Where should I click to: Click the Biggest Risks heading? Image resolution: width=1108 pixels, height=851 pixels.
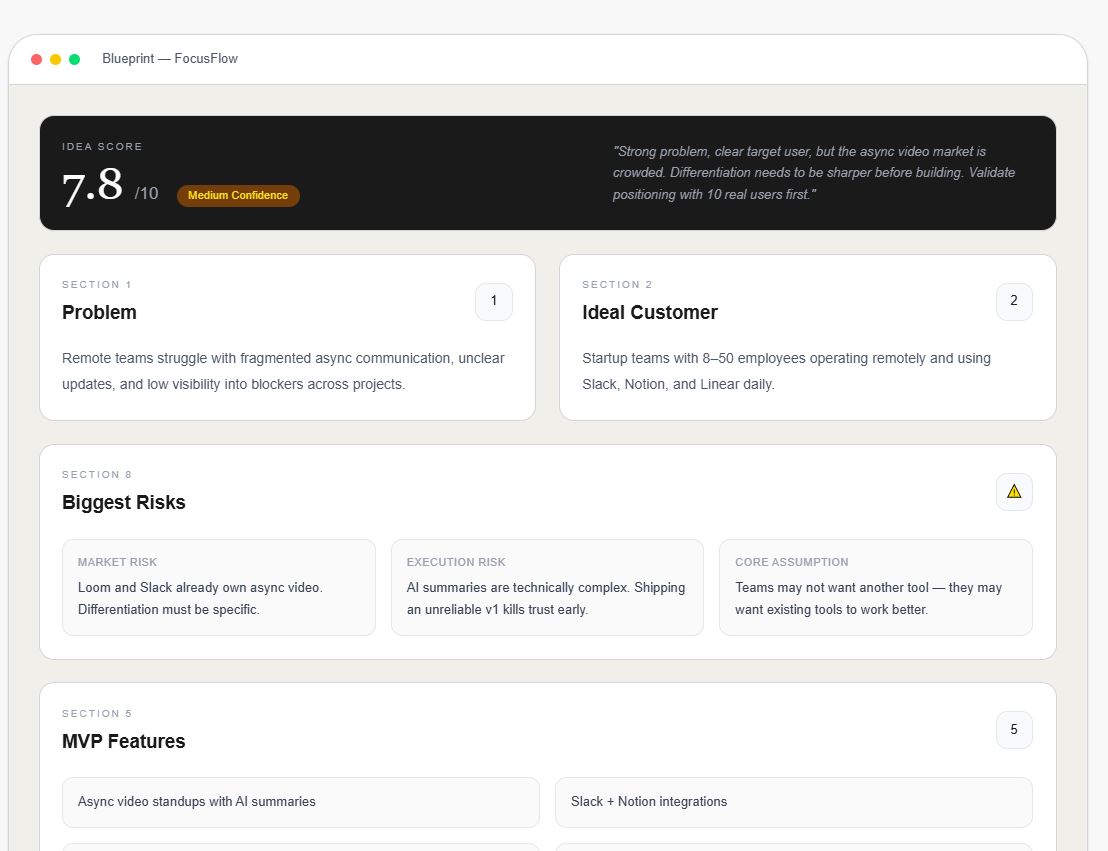tap(124, 503)
